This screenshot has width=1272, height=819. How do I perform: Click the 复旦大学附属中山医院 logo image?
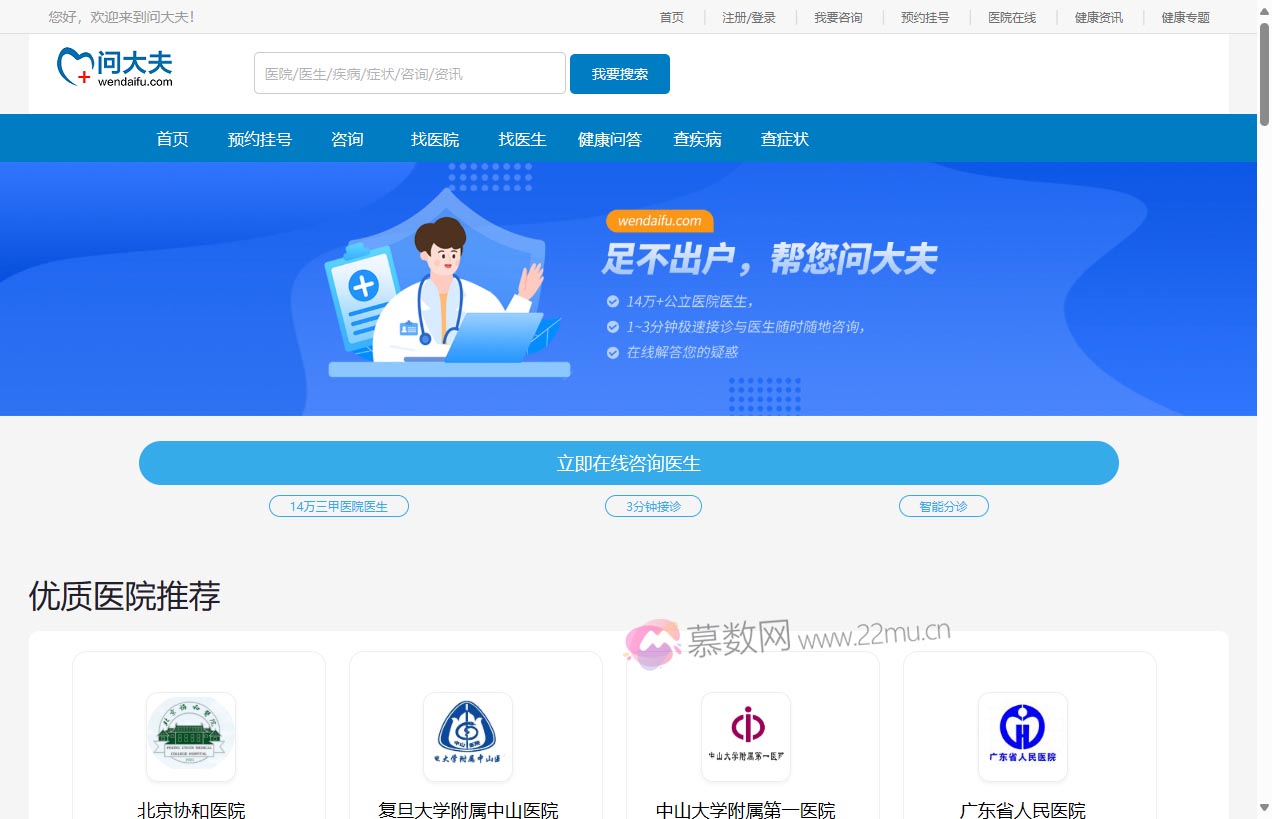click(x=468, y=737)
